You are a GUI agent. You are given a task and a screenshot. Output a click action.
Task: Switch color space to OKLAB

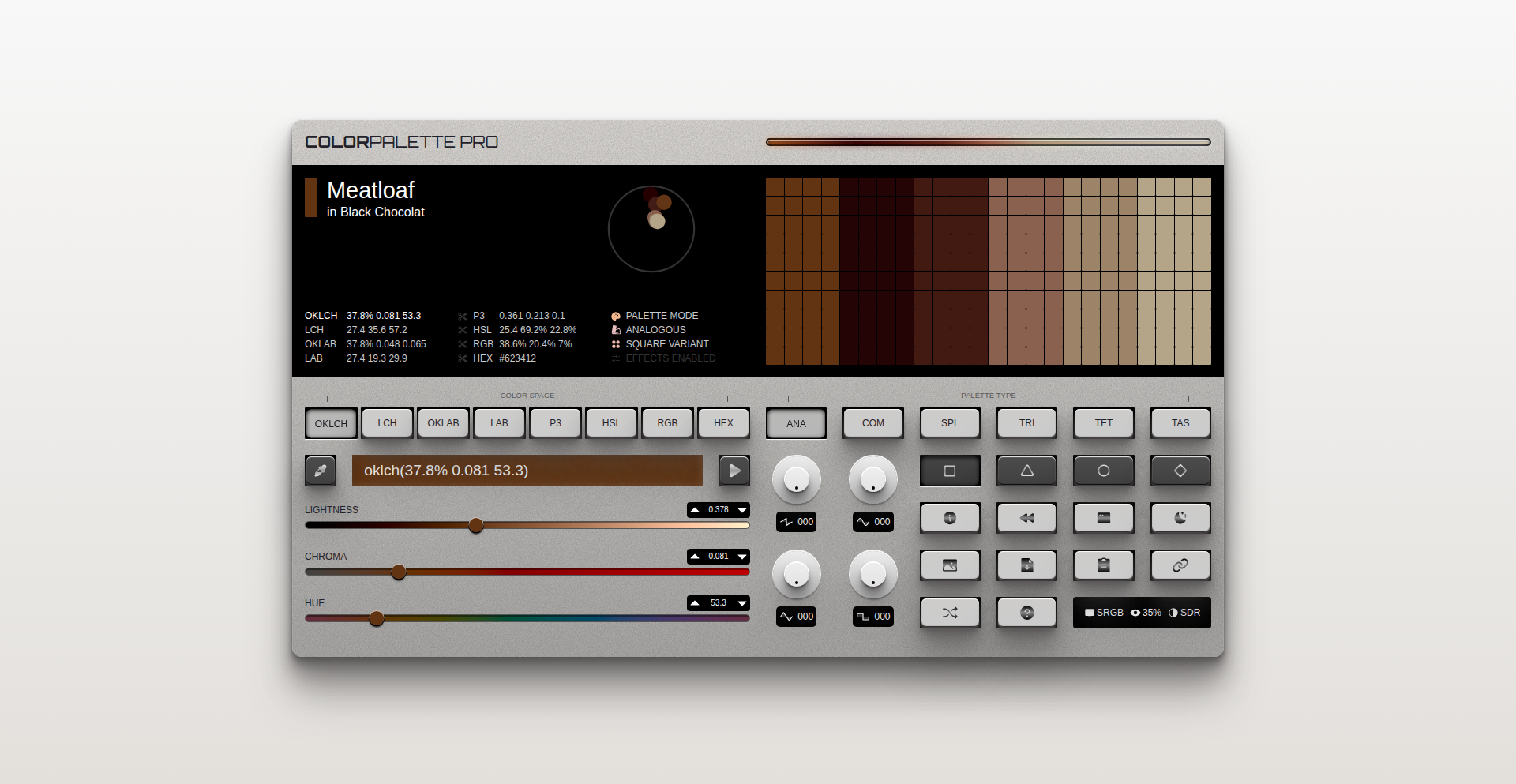(443, 423)
